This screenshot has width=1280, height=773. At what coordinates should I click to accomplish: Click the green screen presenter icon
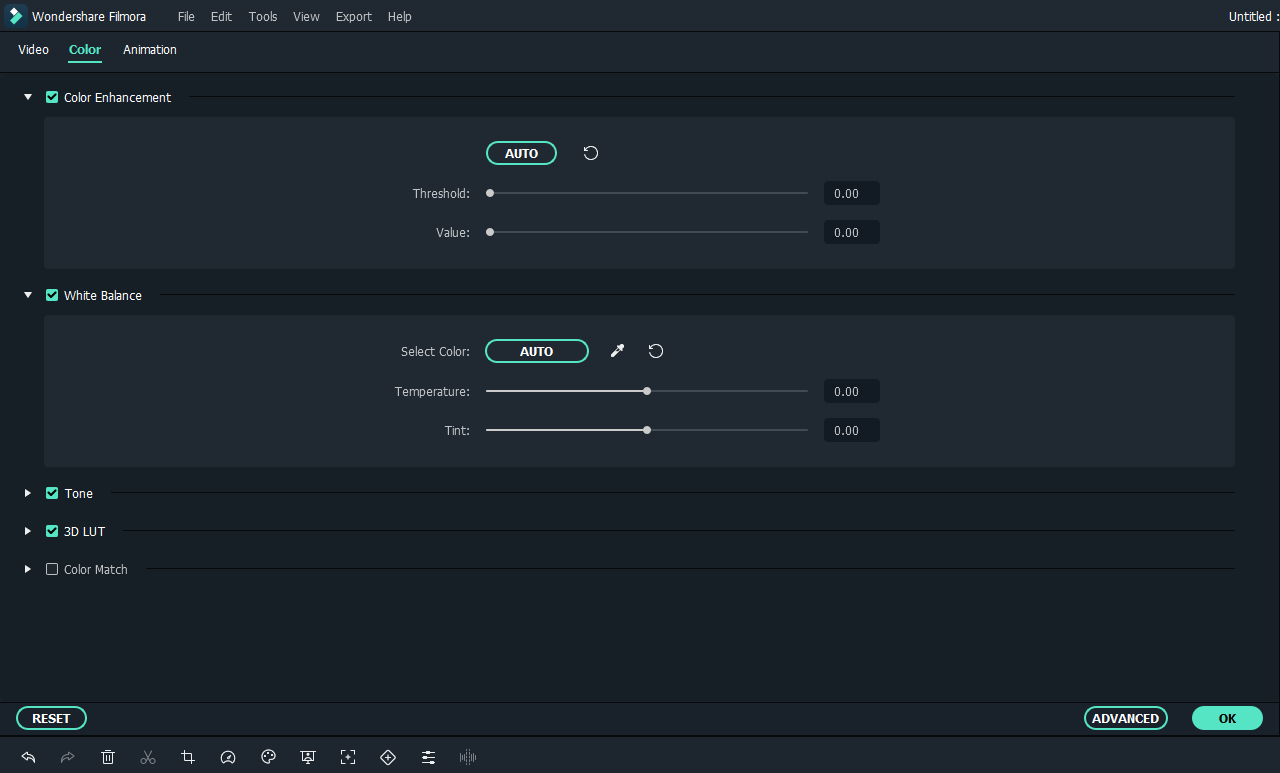[308, 757]
